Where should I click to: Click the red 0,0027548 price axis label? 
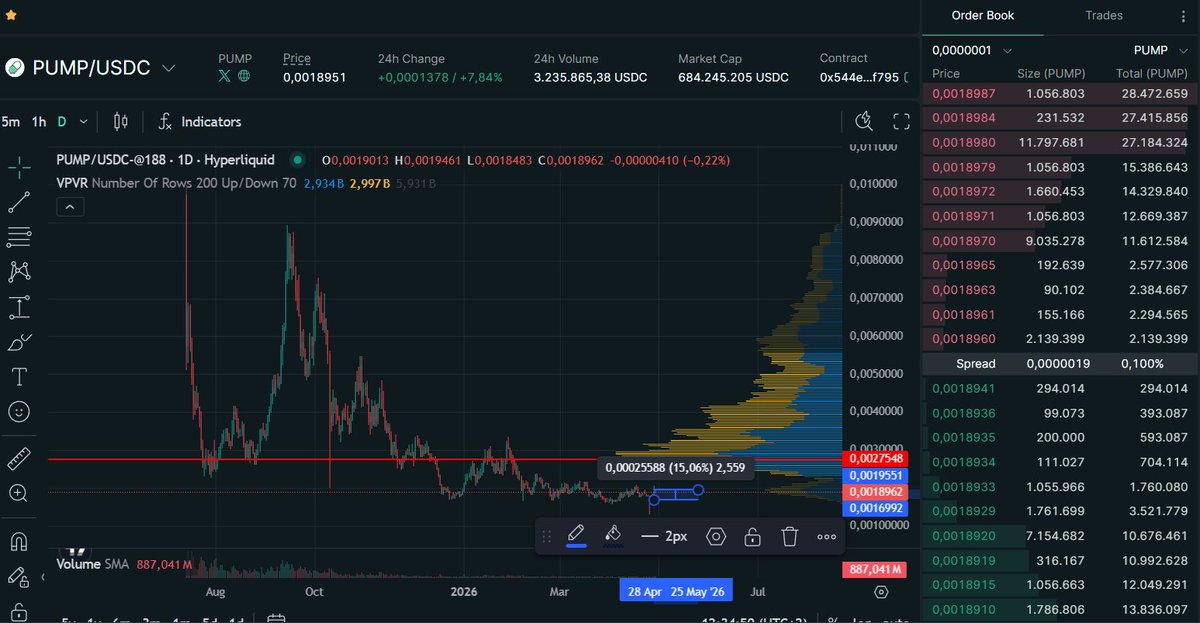pos(876,459)
